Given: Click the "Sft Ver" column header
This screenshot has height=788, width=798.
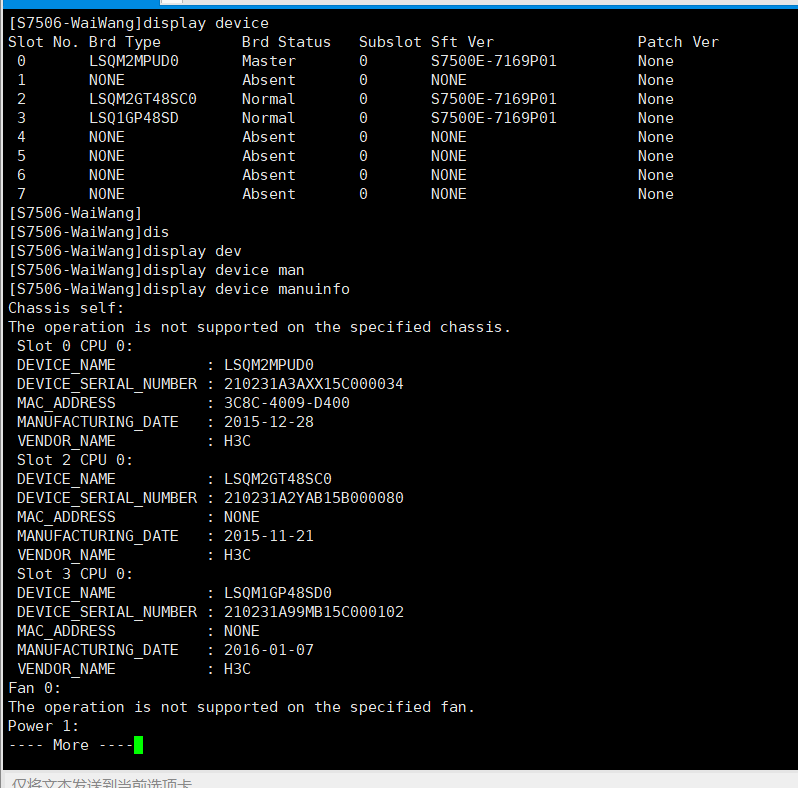Looking at the screenshot, I should tap(462, 42).
